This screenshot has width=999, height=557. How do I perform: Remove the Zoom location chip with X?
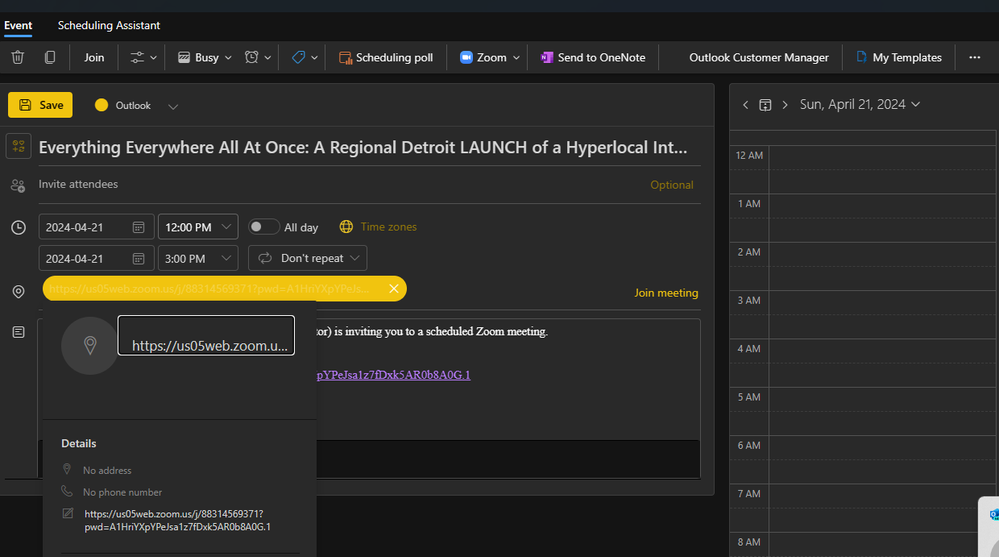click(x=394, y=289)
